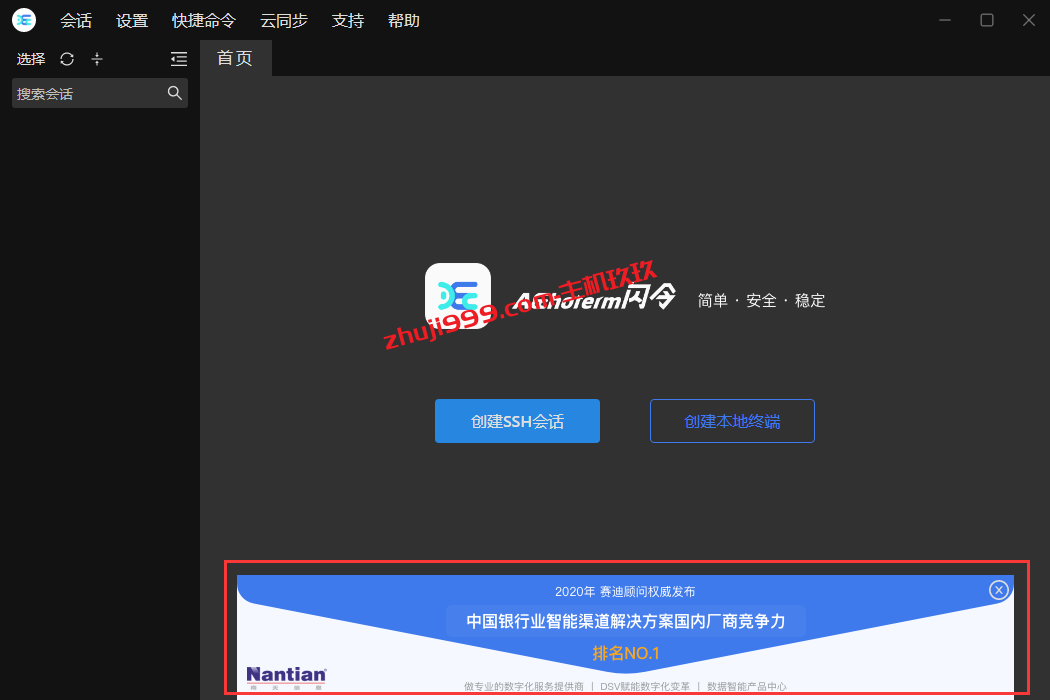
Task: Open the 支持 menu
Action: 348,21
